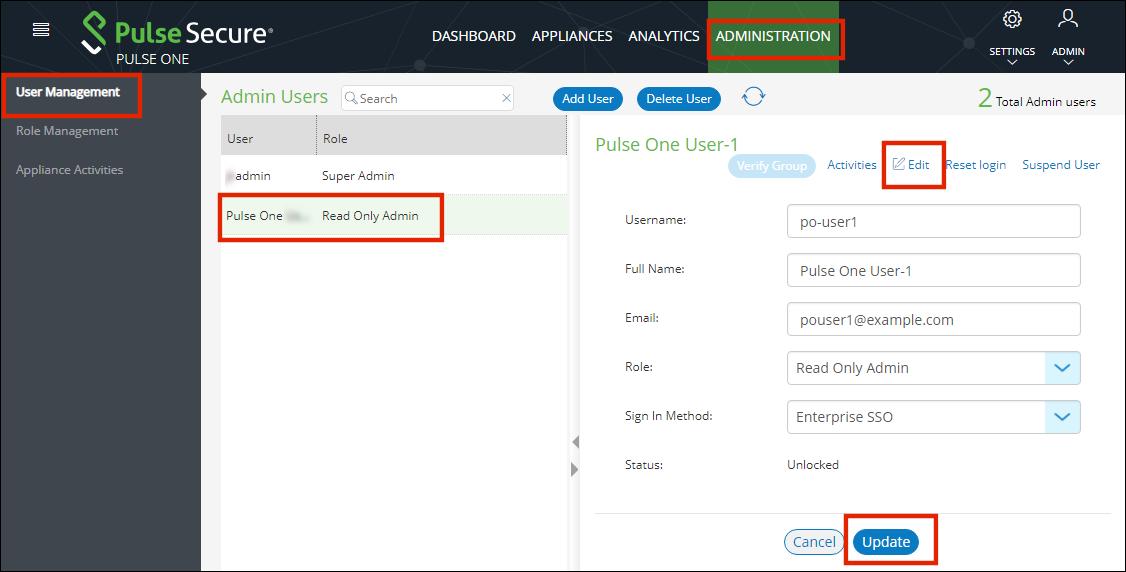This screenshot has width=1126, height=572.
Task: Open the hamburger menu icon
Action: tap(41, 29)
